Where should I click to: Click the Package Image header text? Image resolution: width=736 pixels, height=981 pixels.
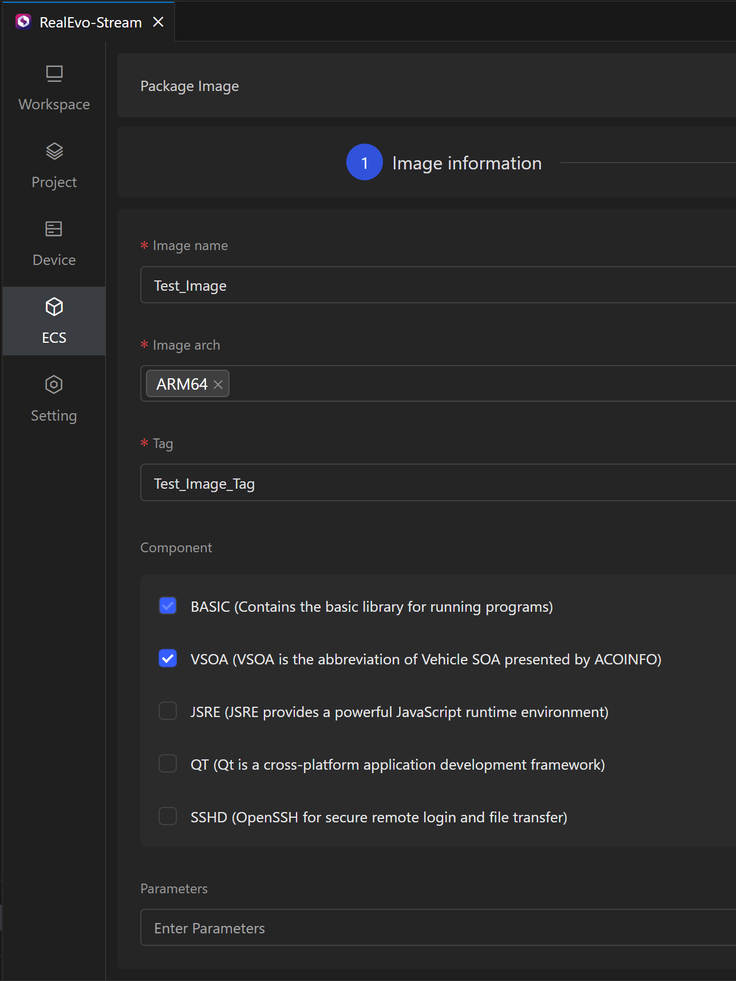tap(190, 86)
